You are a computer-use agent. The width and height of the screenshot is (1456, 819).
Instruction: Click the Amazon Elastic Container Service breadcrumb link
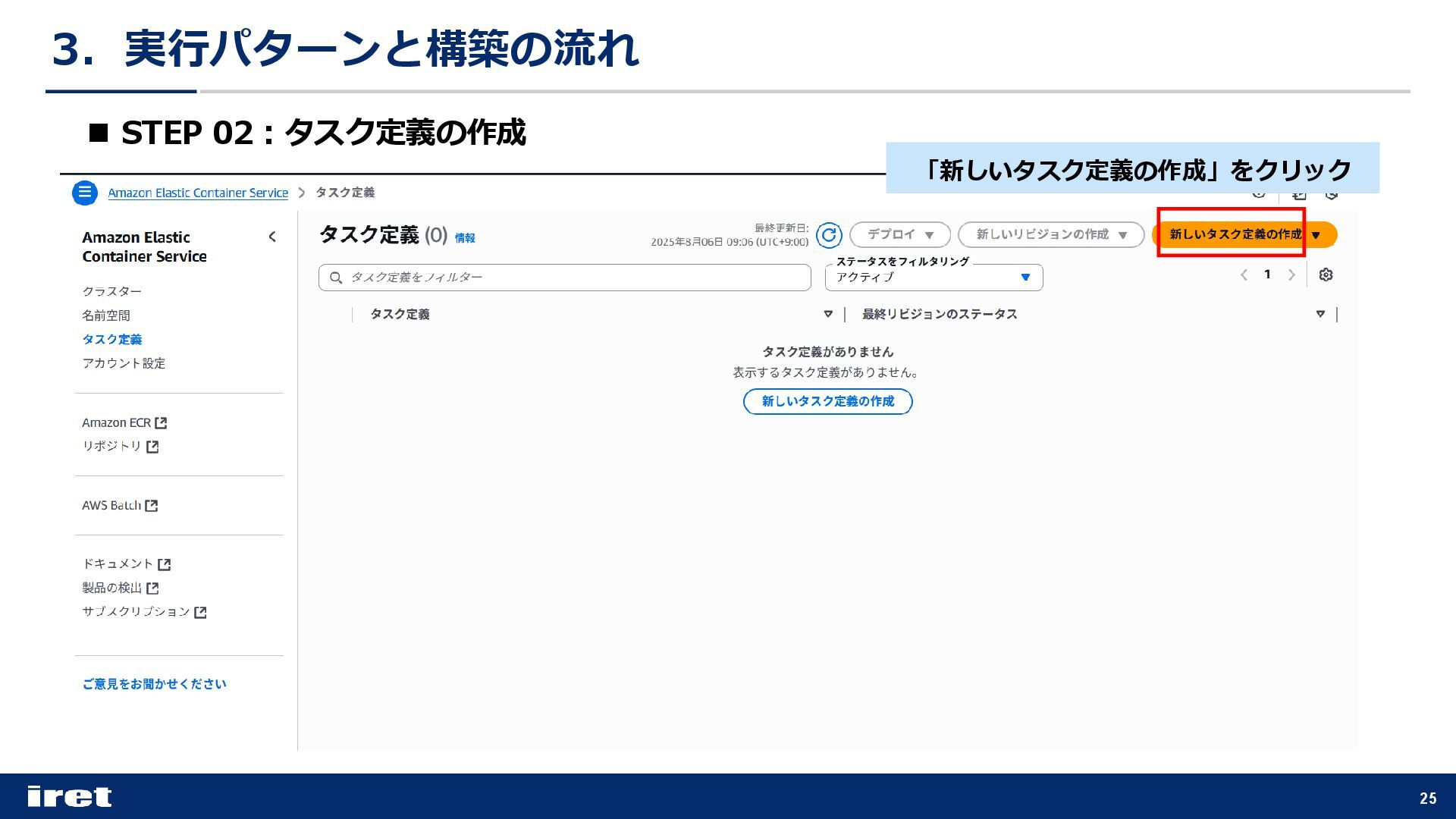(x=198, y=193)
